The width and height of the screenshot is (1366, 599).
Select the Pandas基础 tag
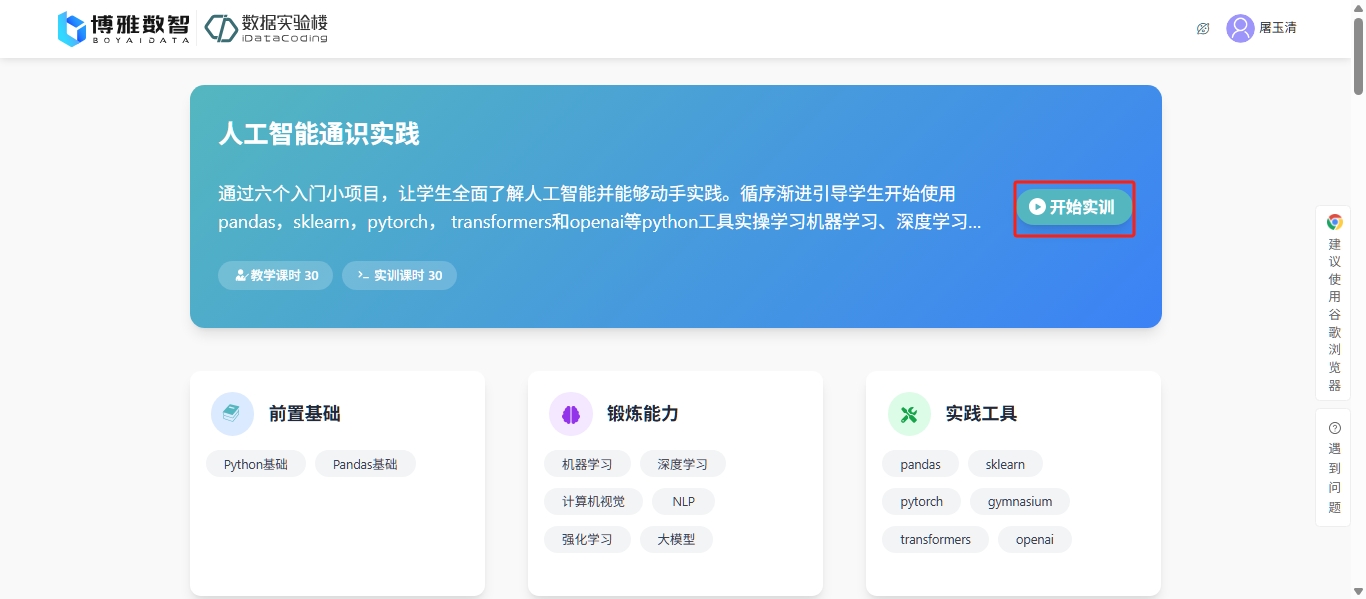(x=365, y=464)
